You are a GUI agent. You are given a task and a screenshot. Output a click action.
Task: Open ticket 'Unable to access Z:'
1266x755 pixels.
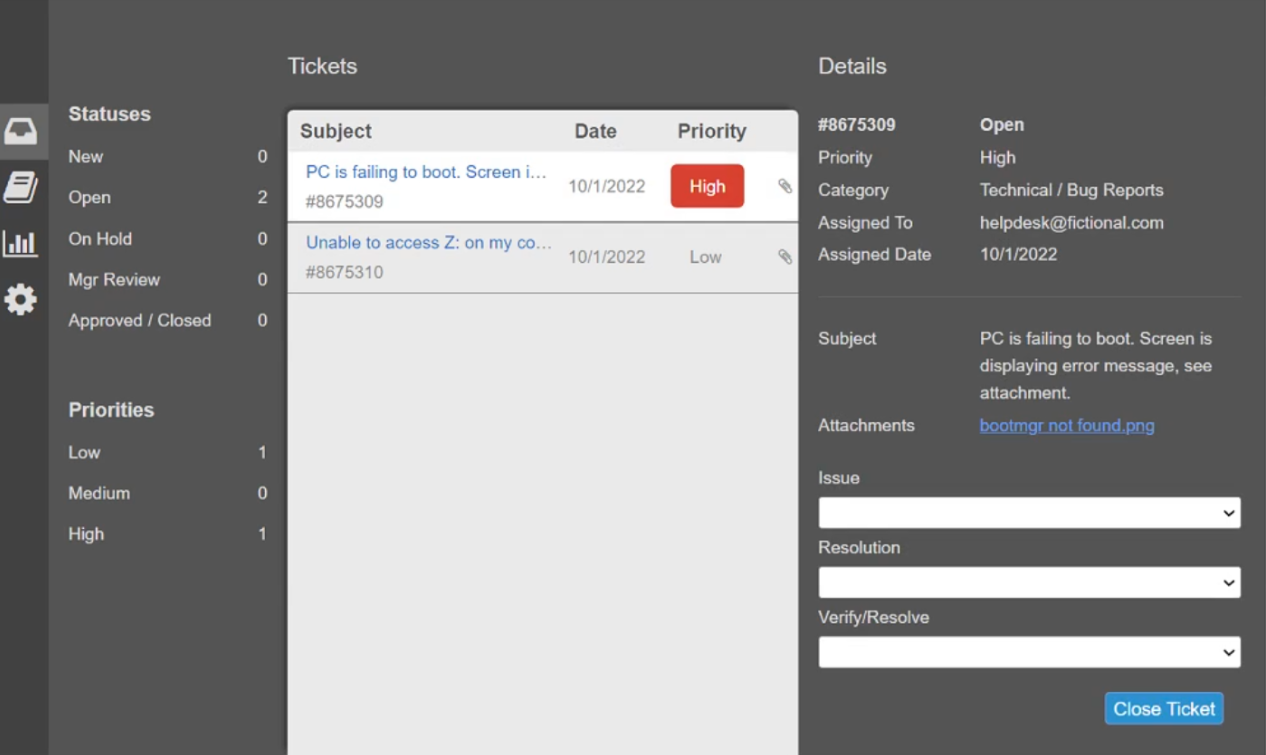428,243
